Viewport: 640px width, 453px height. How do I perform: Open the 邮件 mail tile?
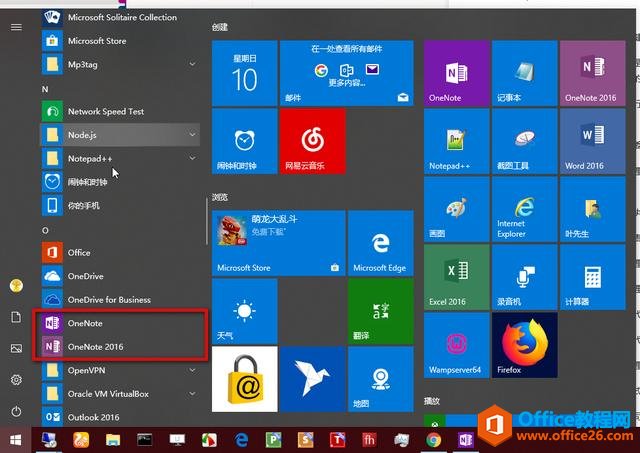point(347,73)
